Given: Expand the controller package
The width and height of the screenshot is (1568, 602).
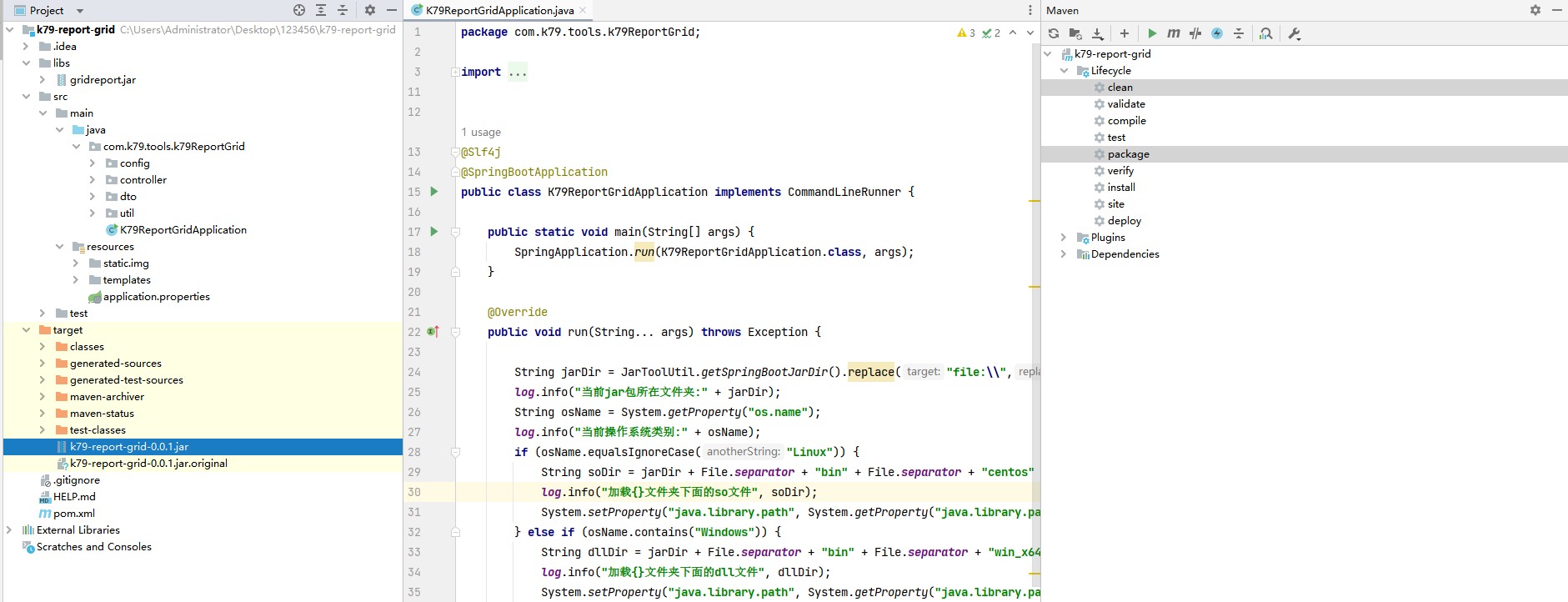Looking at the screenshot, I should 93,180.
